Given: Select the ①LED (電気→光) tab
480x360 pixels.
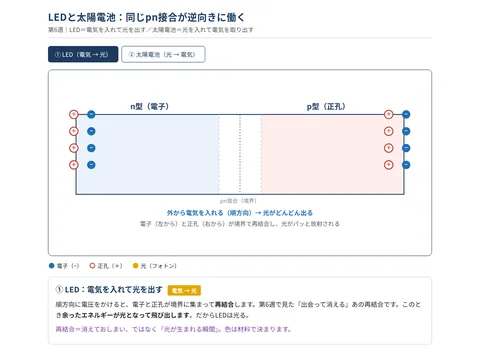Looking at the screenshot, I should click(x=83, y=54).
